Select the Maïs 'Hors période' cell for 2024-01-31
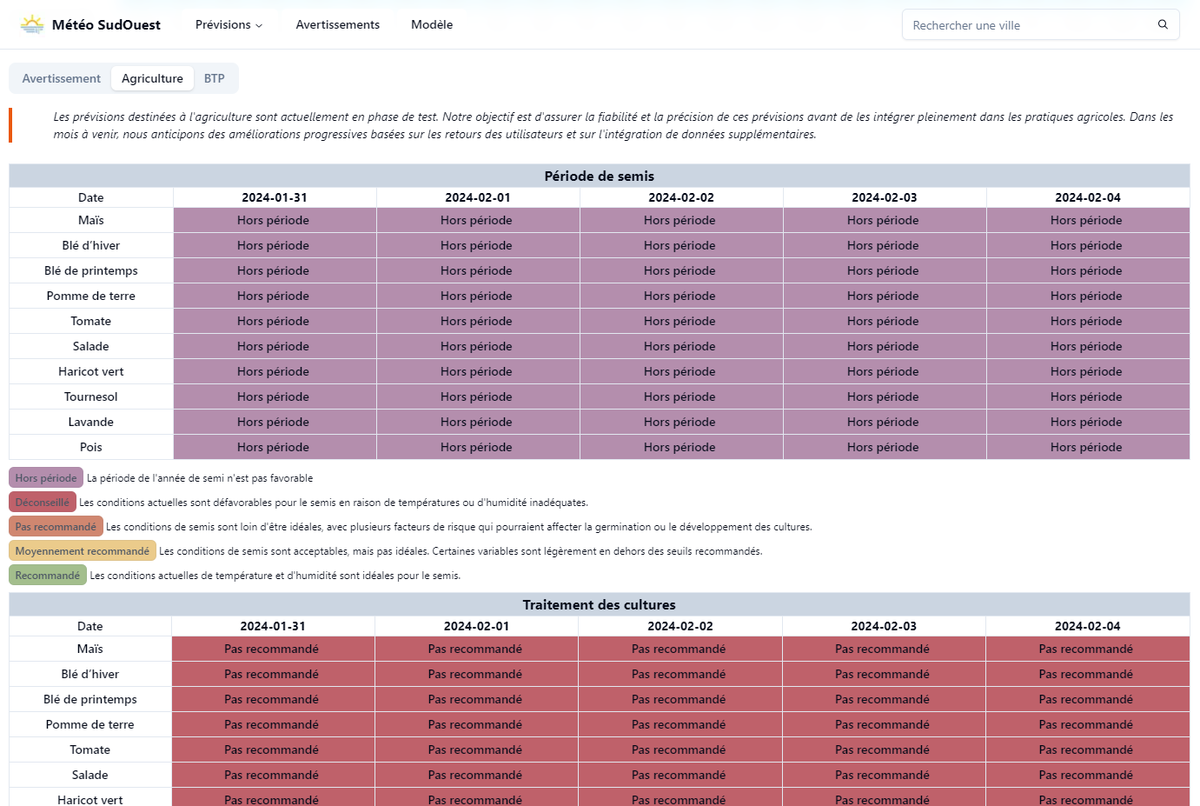Viewport: 1200px width, 806px height. 273,220
